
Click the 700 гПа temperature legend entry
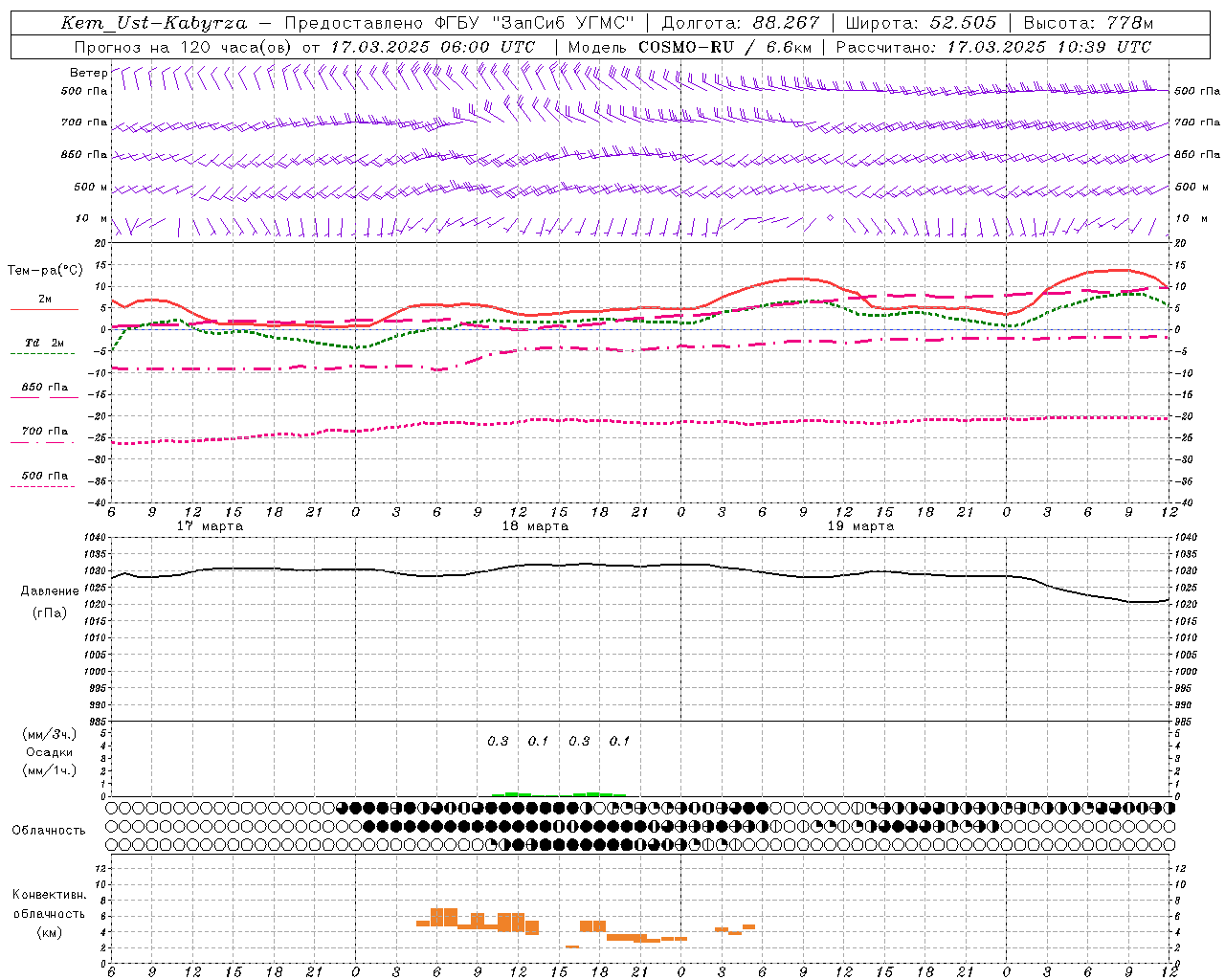[45, 432]
